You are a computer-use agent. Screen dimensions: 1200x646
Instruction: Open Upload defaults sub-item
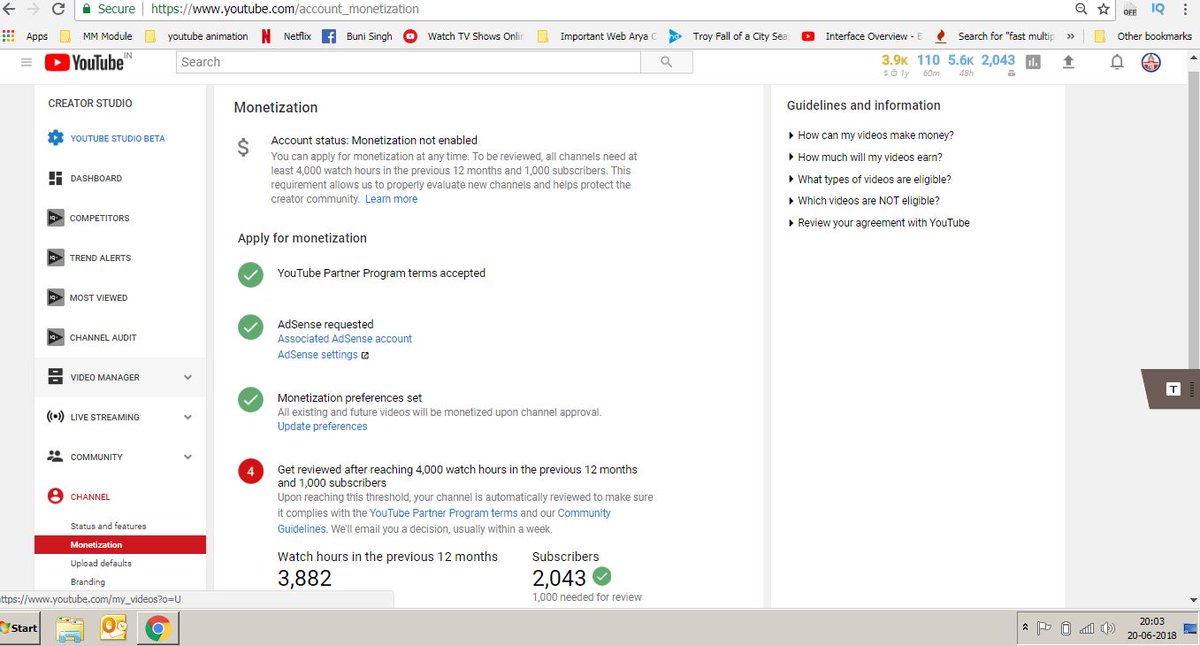[100, 563]
